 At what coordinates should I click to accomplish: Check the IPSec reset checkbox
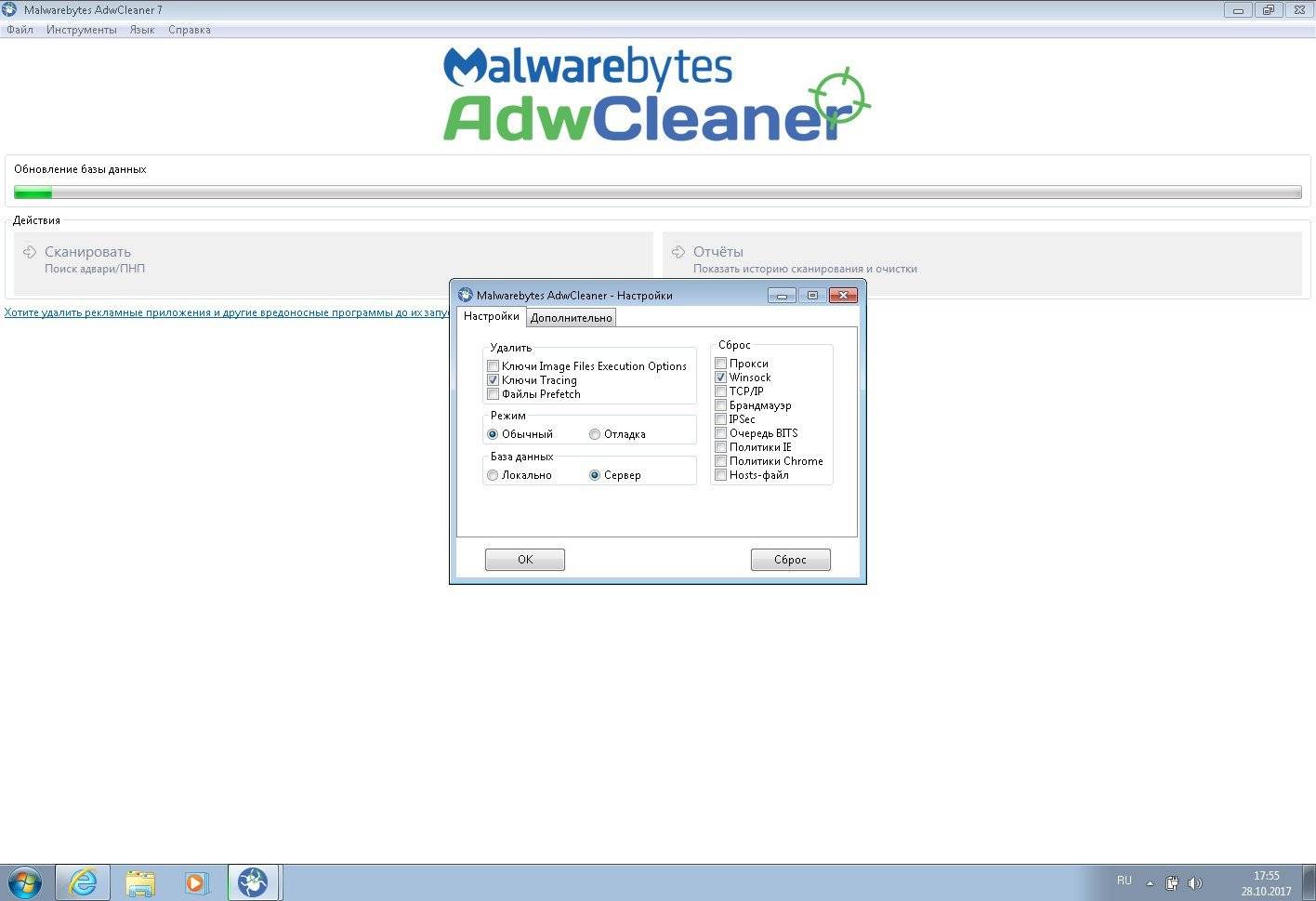(x=720, y=419)
